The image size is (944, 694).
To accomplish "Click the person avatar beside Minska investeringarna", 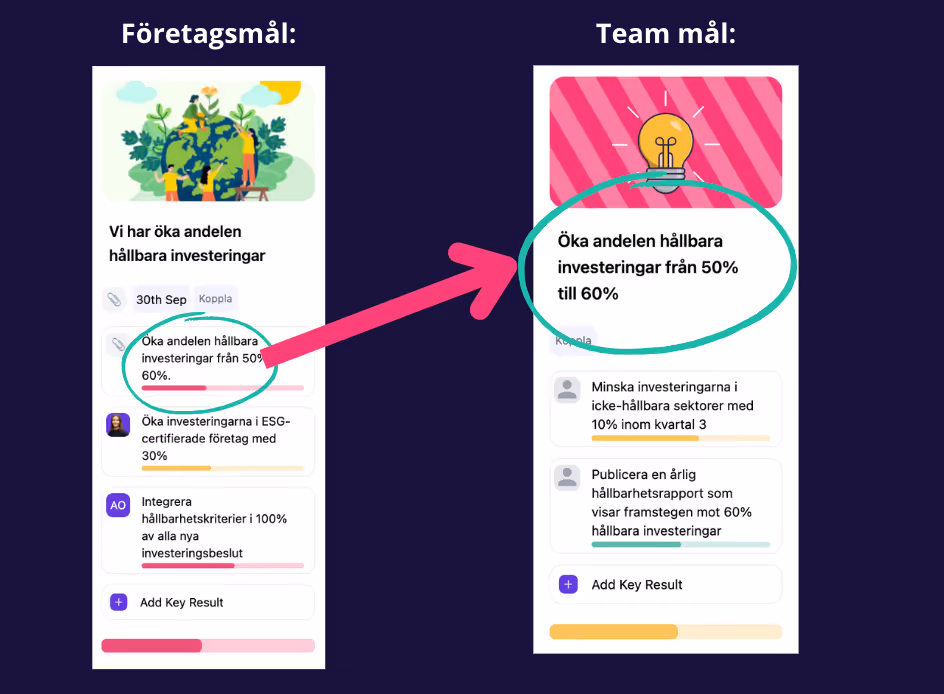I will tap(567, 389).
